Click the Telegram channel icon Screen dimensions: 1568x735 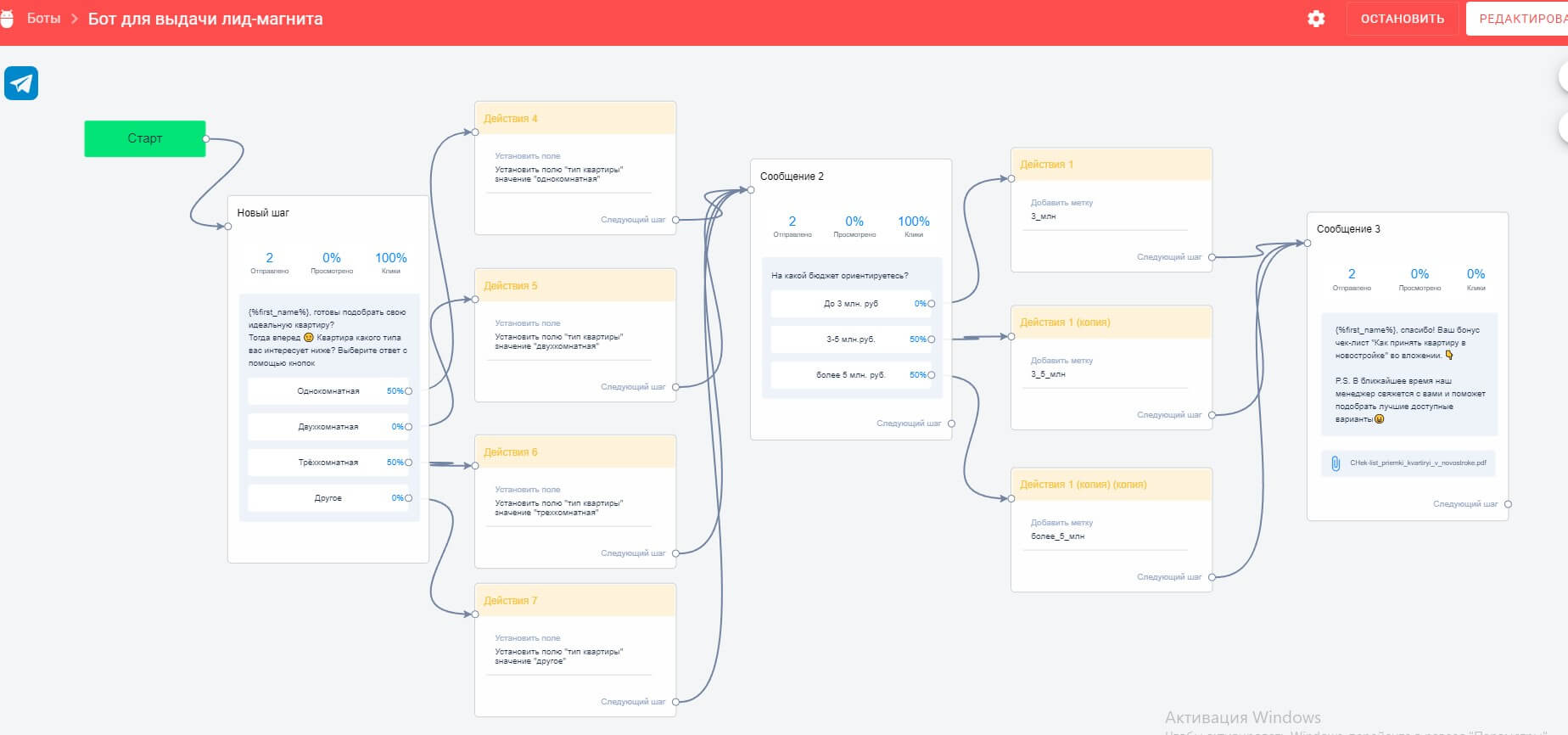21,83
